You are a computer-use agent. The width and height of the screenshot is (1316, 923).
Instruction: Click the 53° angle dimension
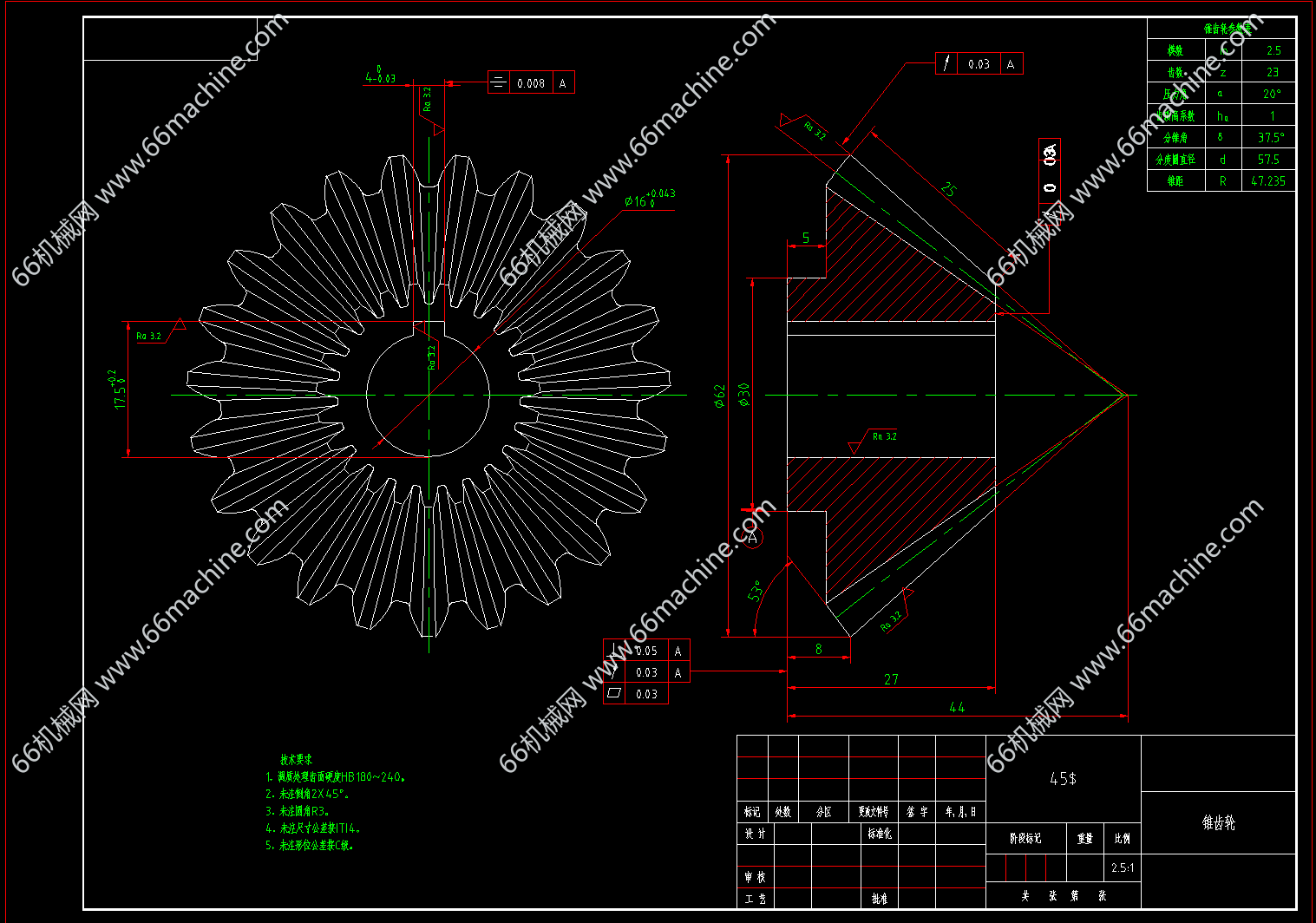pyautogui.click(x=756, y=591)
